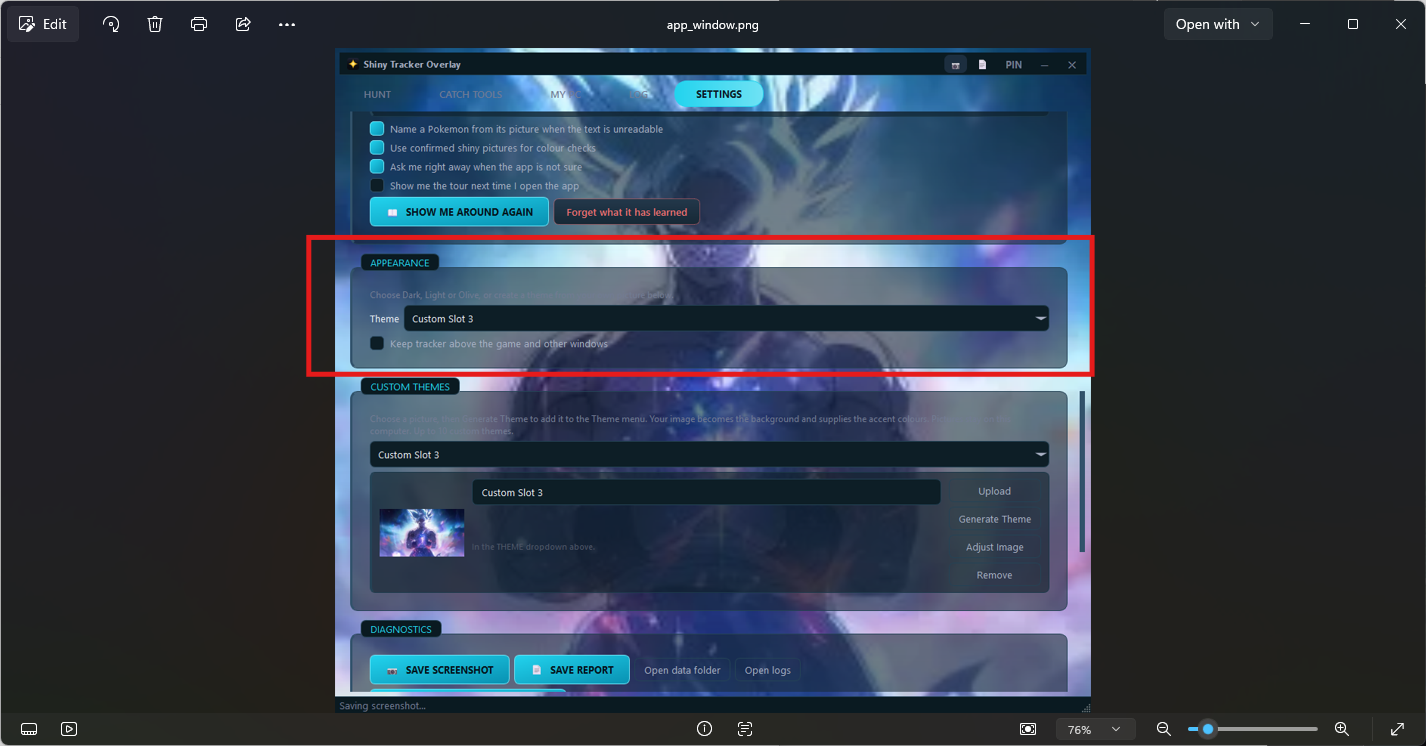Image resolution: width=1426 pixels, height=746 pixels.
Task: Tick 'Show me the tour next time' checkbox
Action: coord(377,186)
